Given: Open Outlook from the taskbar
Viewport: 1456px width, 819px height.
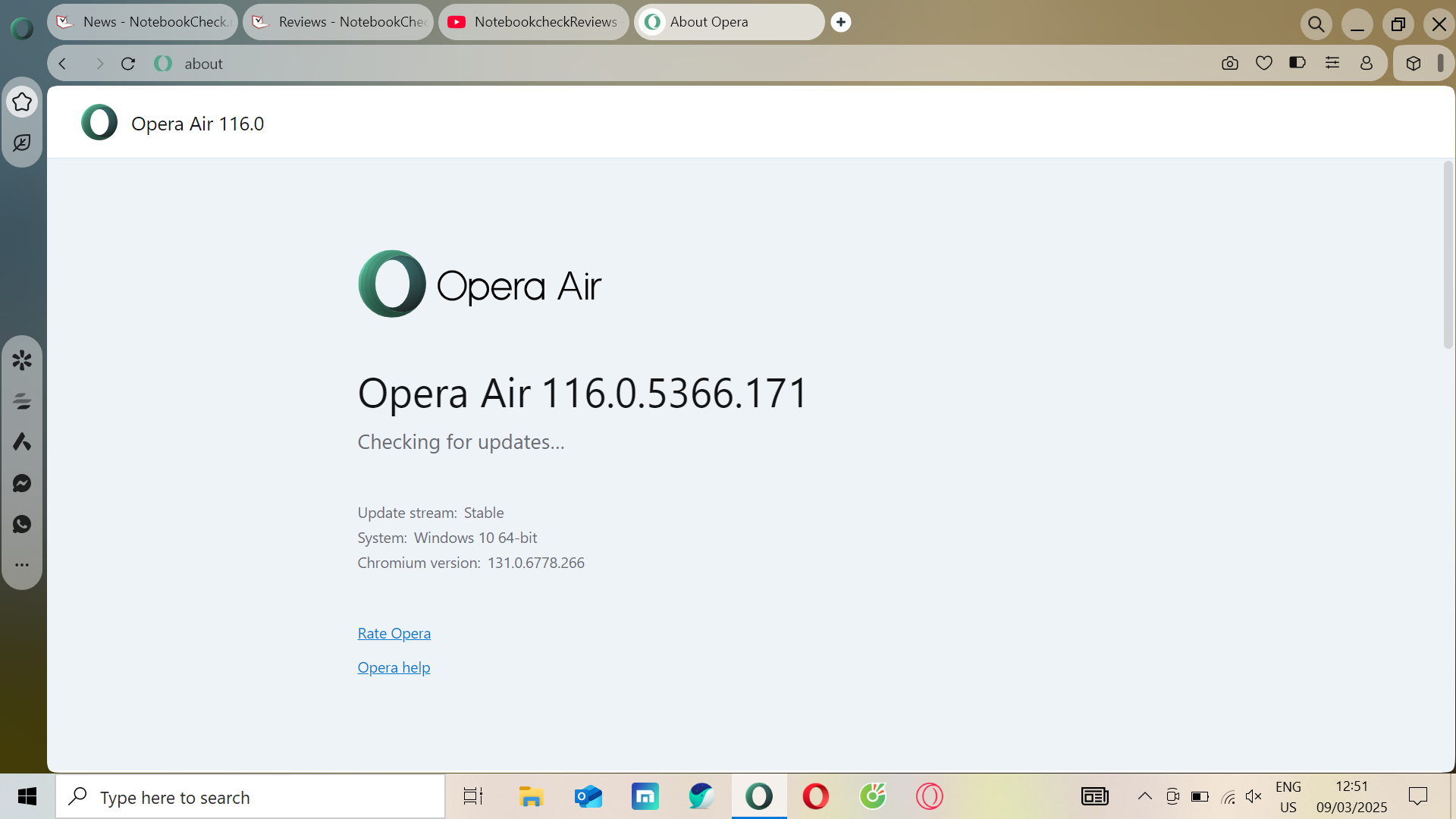Looking at the screenshot, I should [588, 796].
